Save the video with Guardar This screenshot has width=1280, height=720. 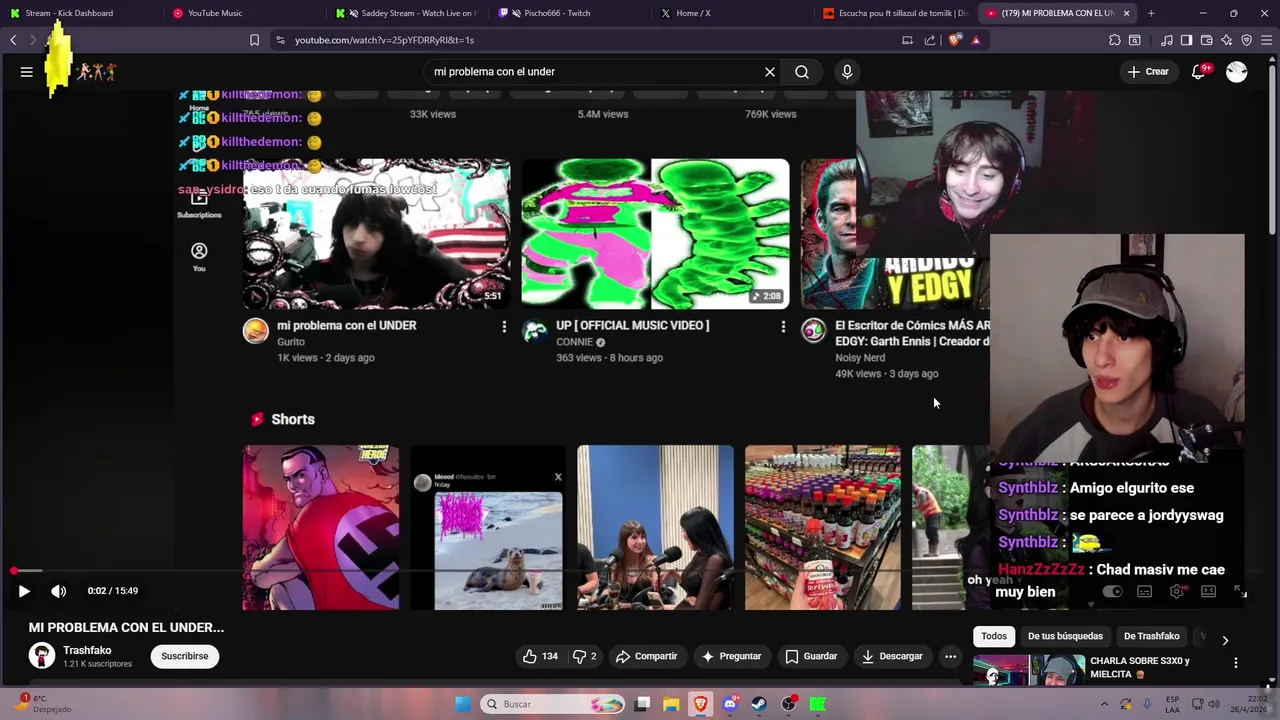(x=811, y=656)
